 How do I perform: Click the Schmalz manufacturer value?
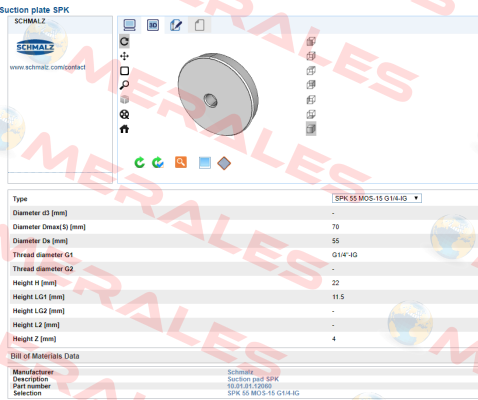(x=240, y=372)
